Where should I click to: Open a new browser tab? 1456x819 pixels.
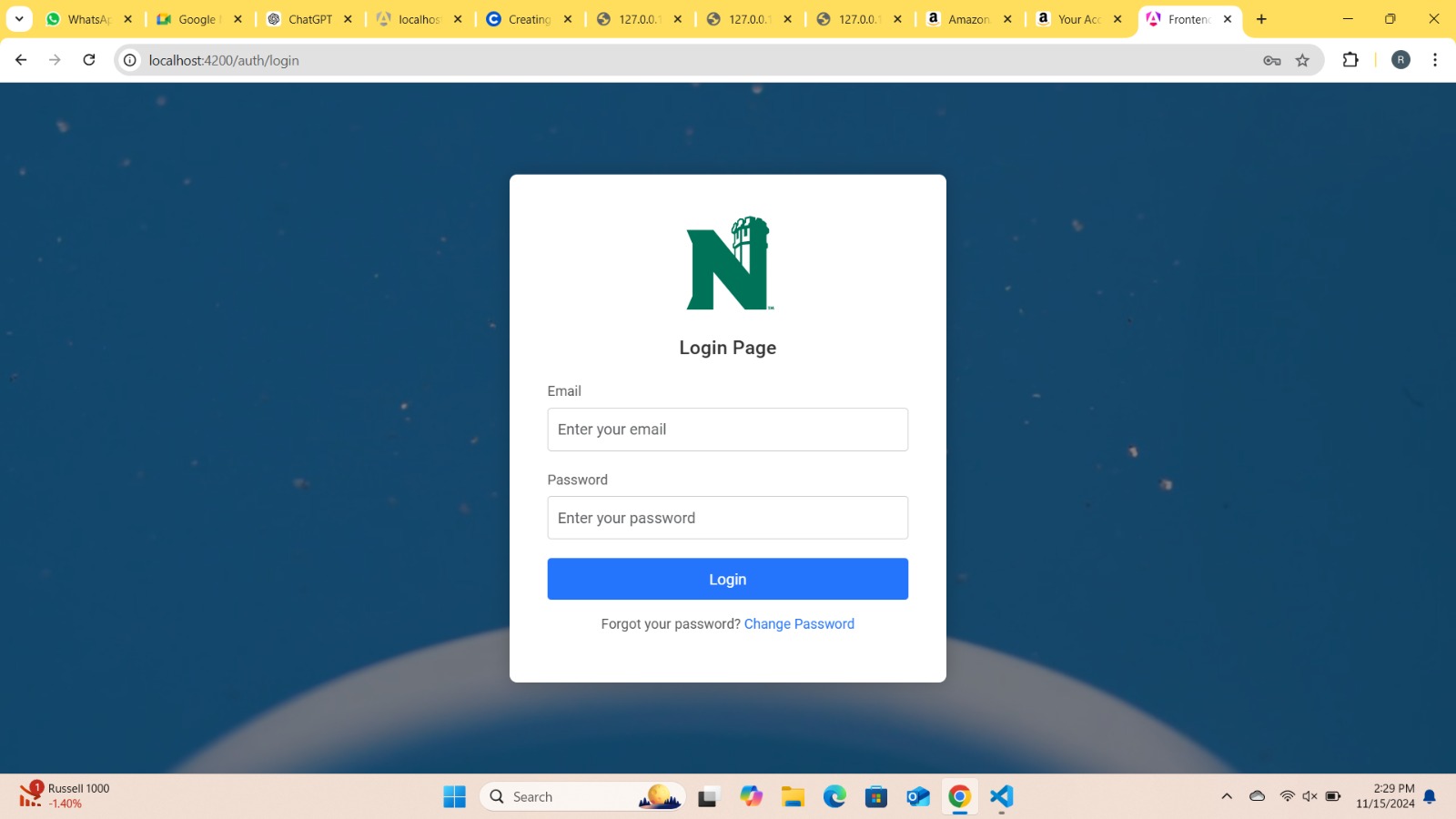(1261, 19)
